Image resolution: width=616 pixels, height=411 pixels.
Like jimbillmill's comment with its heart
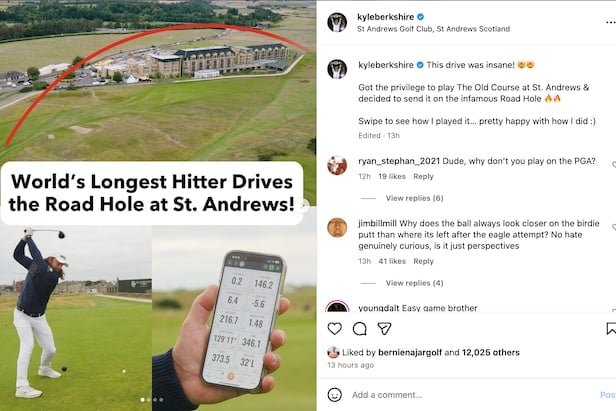[613, 227]
